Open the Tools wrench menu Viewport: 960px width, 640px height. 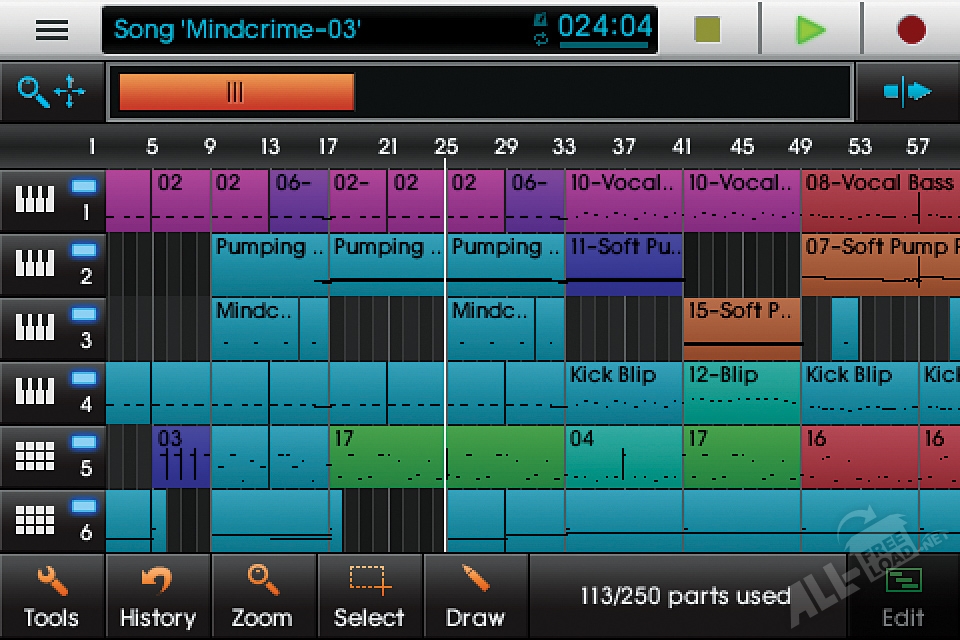click(x=51, y=597)
